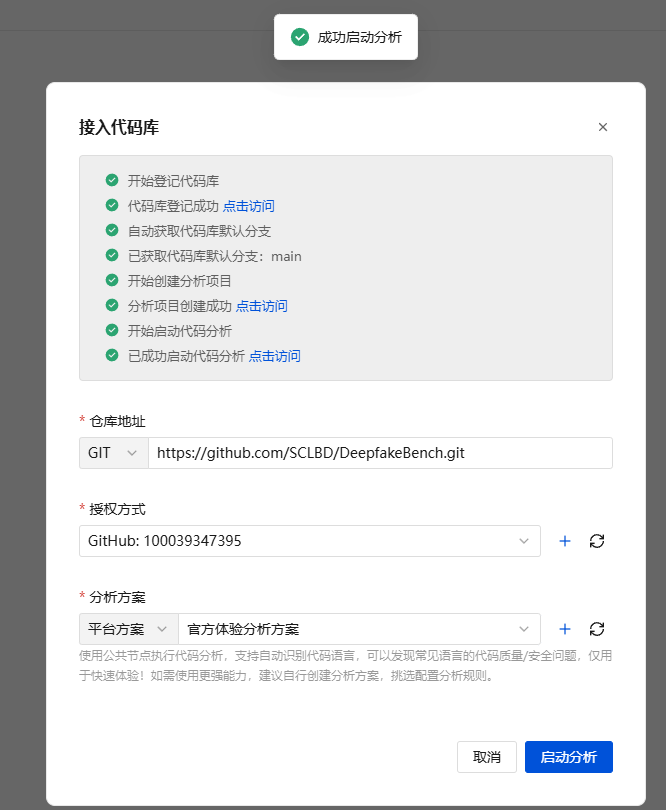The image size is (666, 810).
Task: Open the 平台方案 scheme type dropdown
Action: (129, 629)
